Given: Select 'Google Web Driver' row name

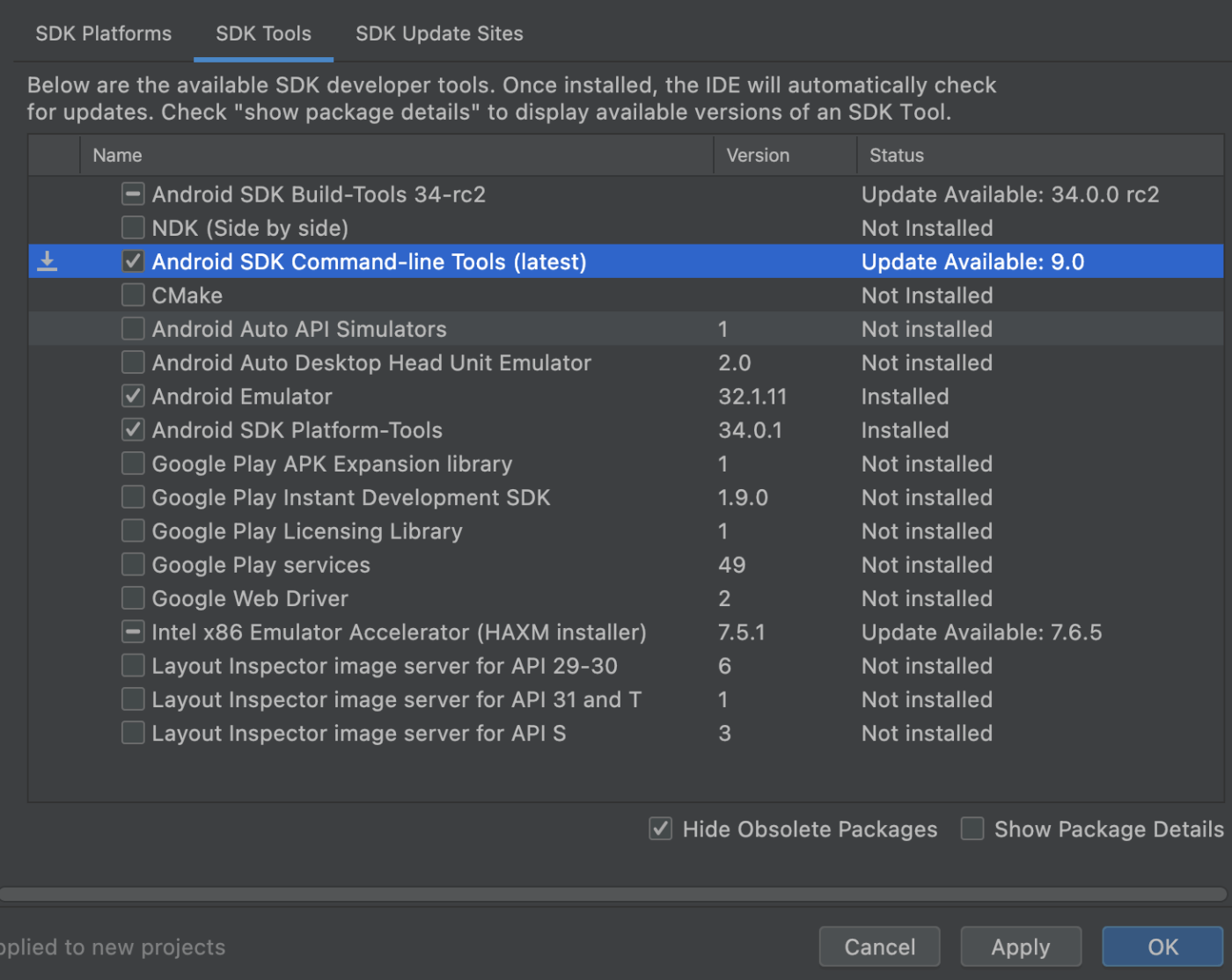Looking at the screenshot, I should click(x=250, y=599).
